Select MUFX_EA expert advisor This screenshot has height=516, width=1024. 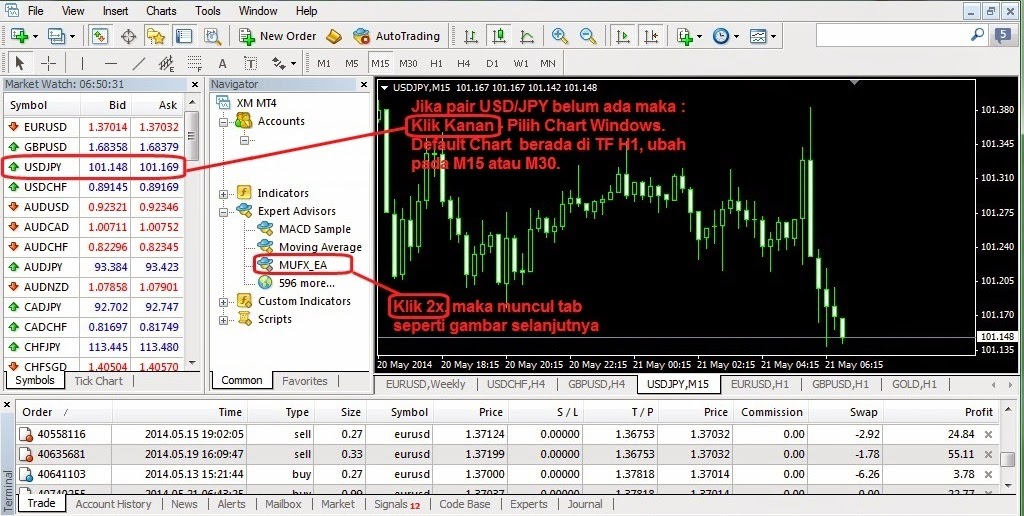(302, 265)
